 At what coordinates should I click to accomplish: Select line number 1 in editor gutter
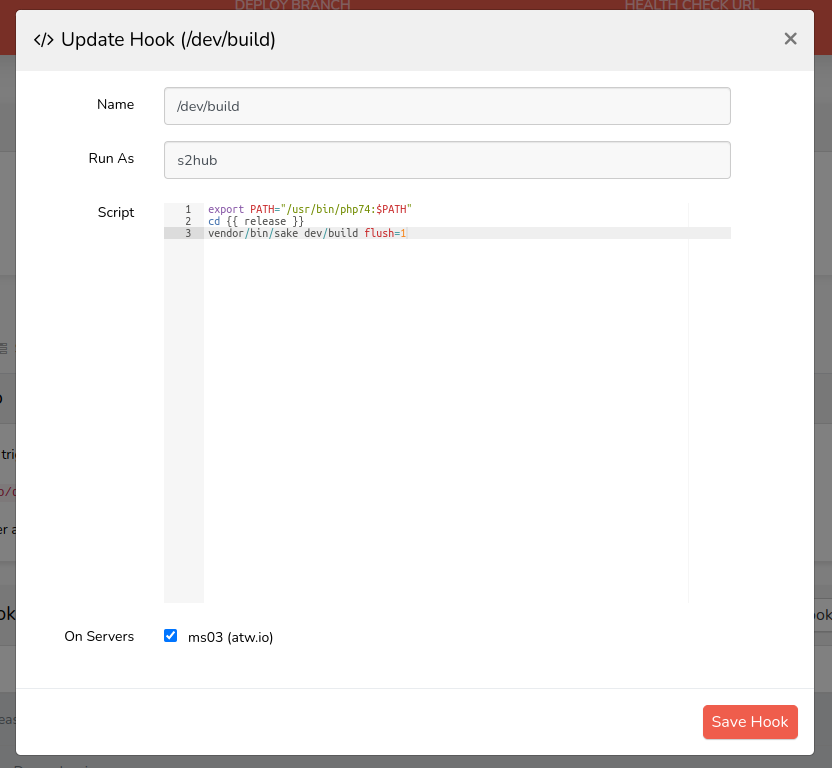[x=187, y=209]
